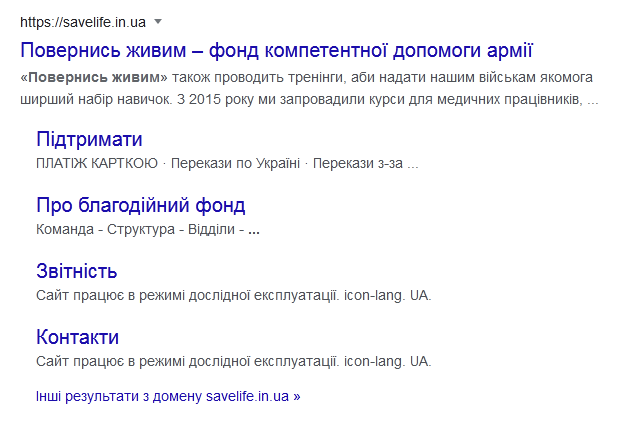The height and width of the screenshot is (424, 628).
Task: Click the description text below Звітність
Action: [x=233, y=295]
